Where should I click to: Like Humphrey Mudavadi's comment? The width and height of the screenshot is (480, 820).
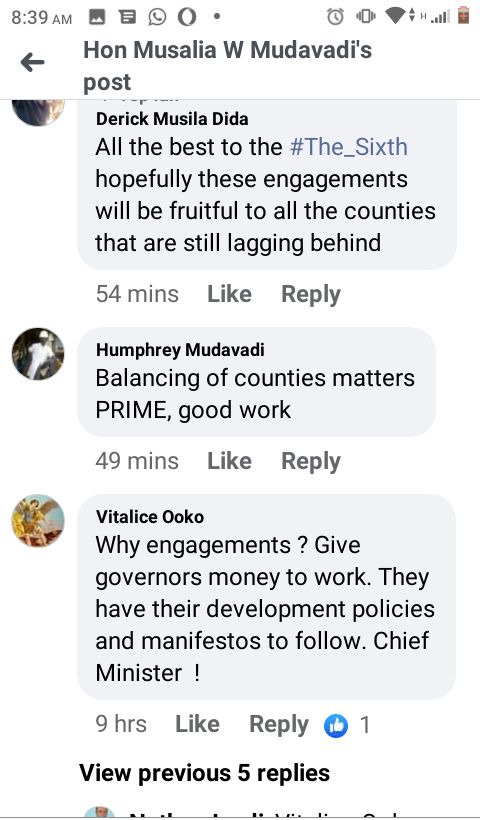point(230,461)
